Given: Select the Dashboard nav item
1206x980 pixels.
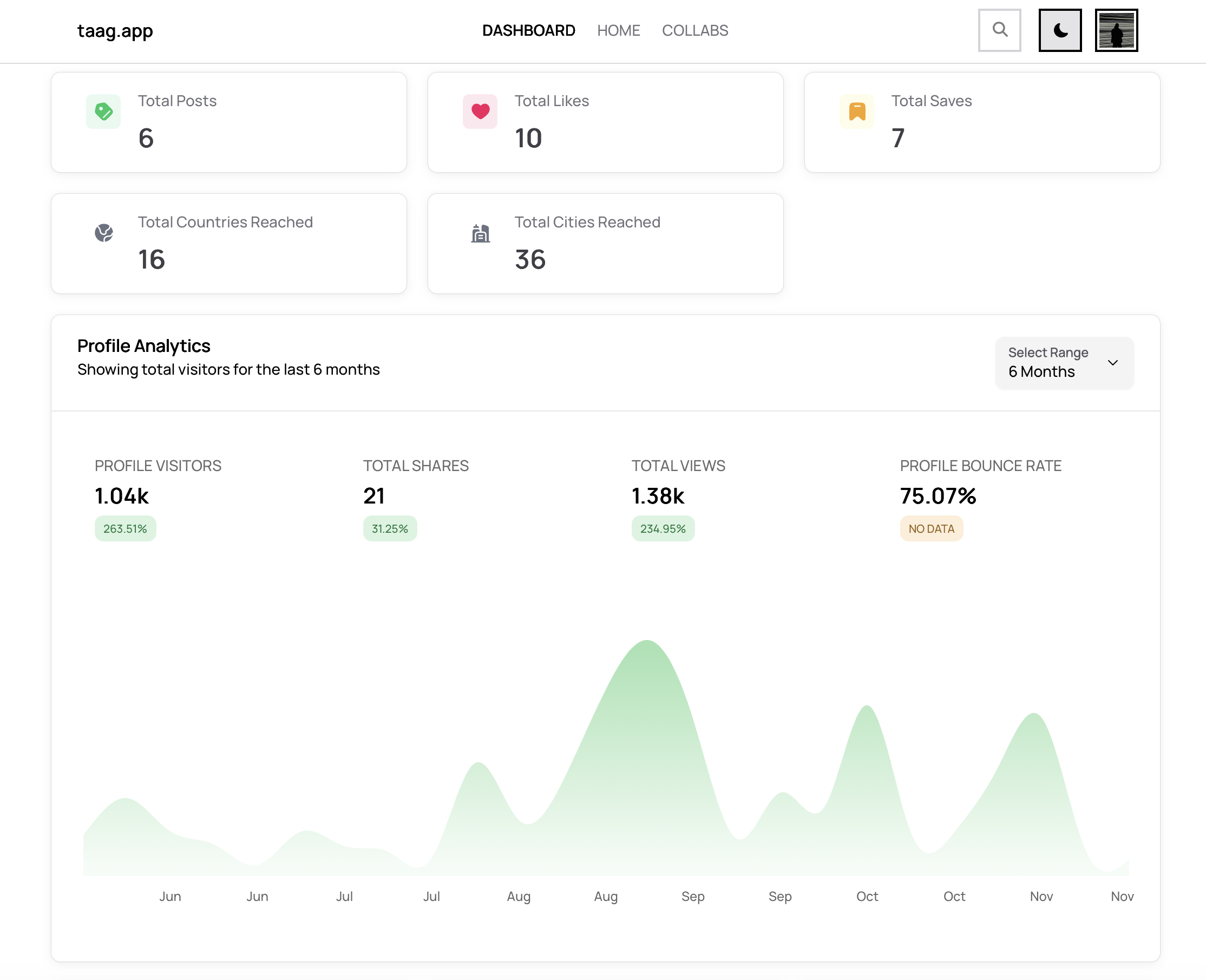Looking at the screenshot, I should (x=528, y=30).
